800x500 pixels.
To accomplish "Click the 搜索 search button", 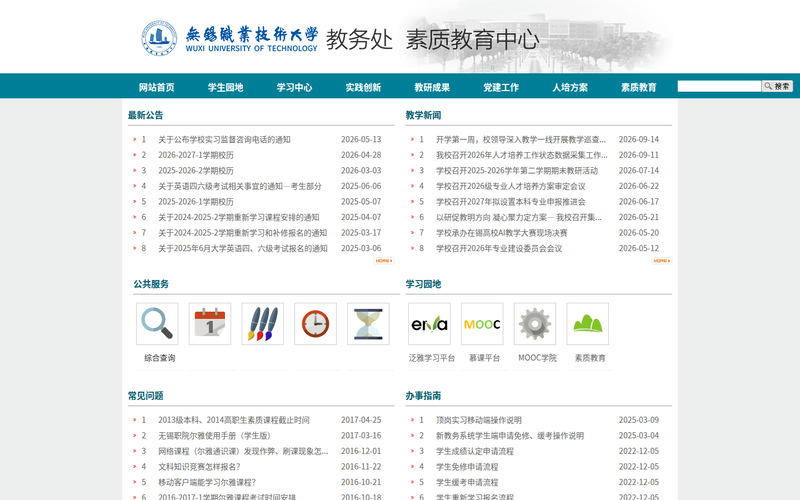I will coord(777,86).
